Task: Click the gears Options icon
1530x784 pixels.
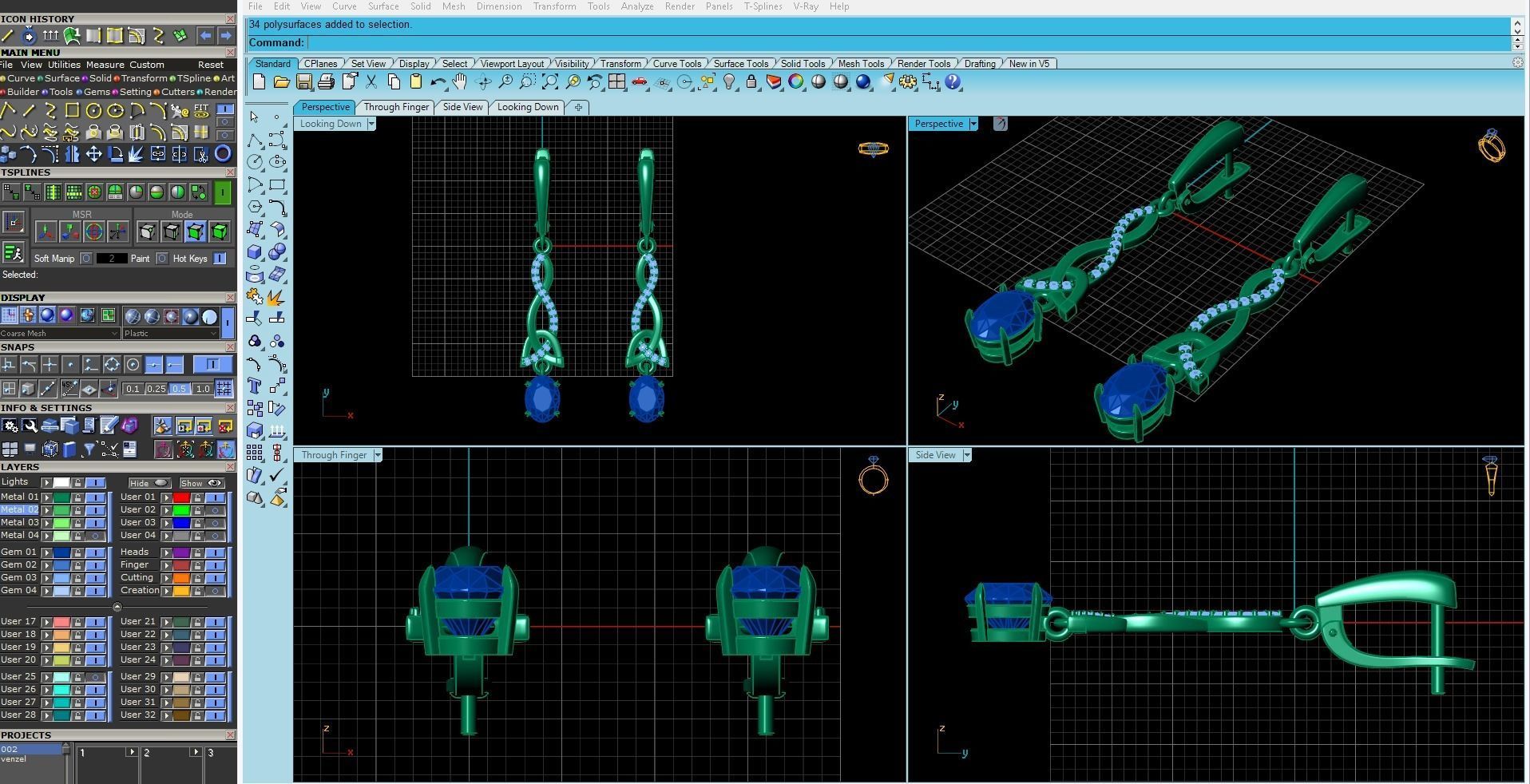Action: 908,81
